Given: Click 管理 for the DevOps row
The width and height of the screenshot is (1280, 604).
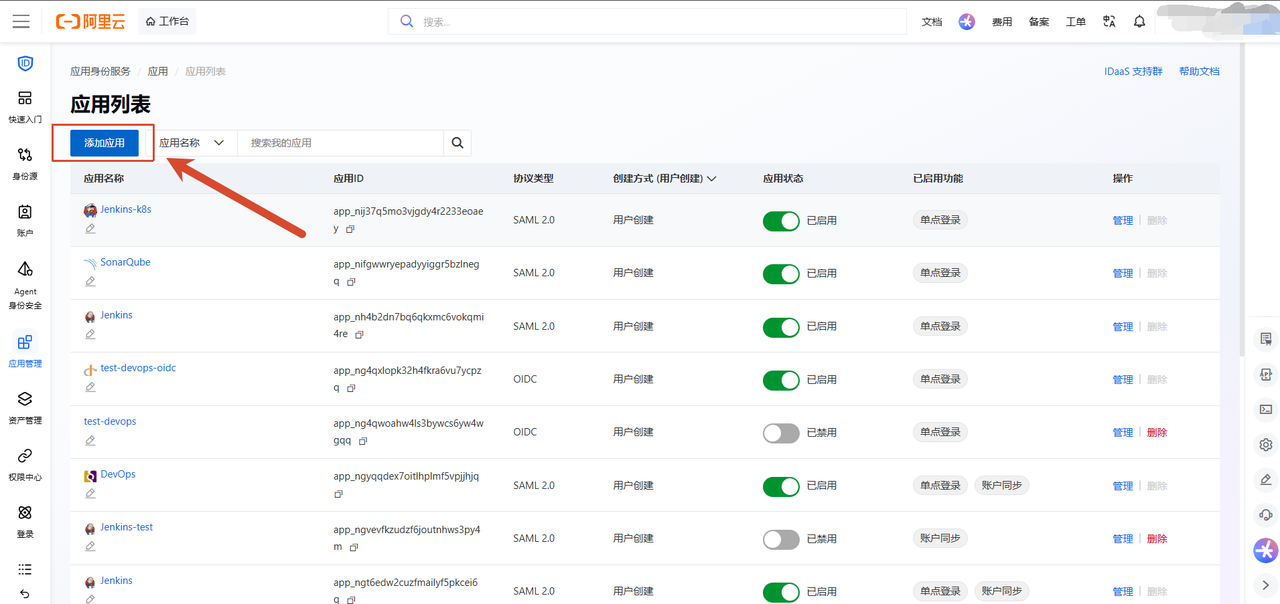Looking at the screenshot, I should pos(1123,485).
